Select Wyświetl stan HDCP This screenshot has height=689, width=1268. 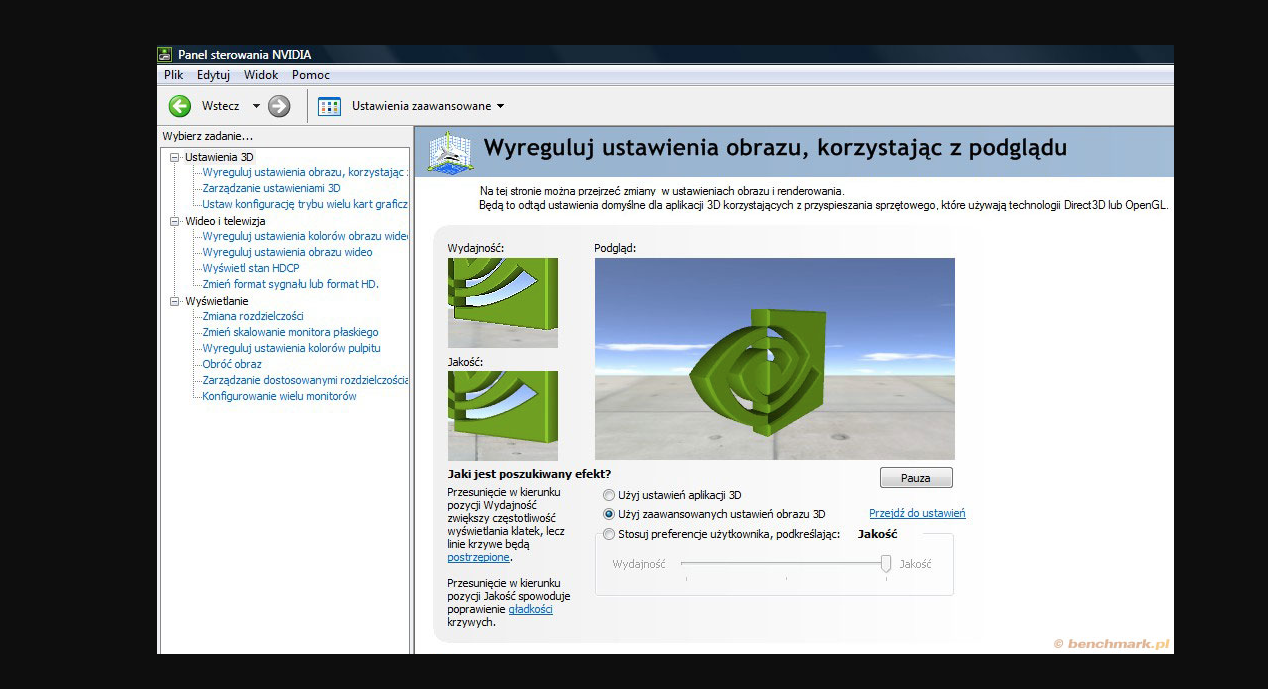coord(251,268)
